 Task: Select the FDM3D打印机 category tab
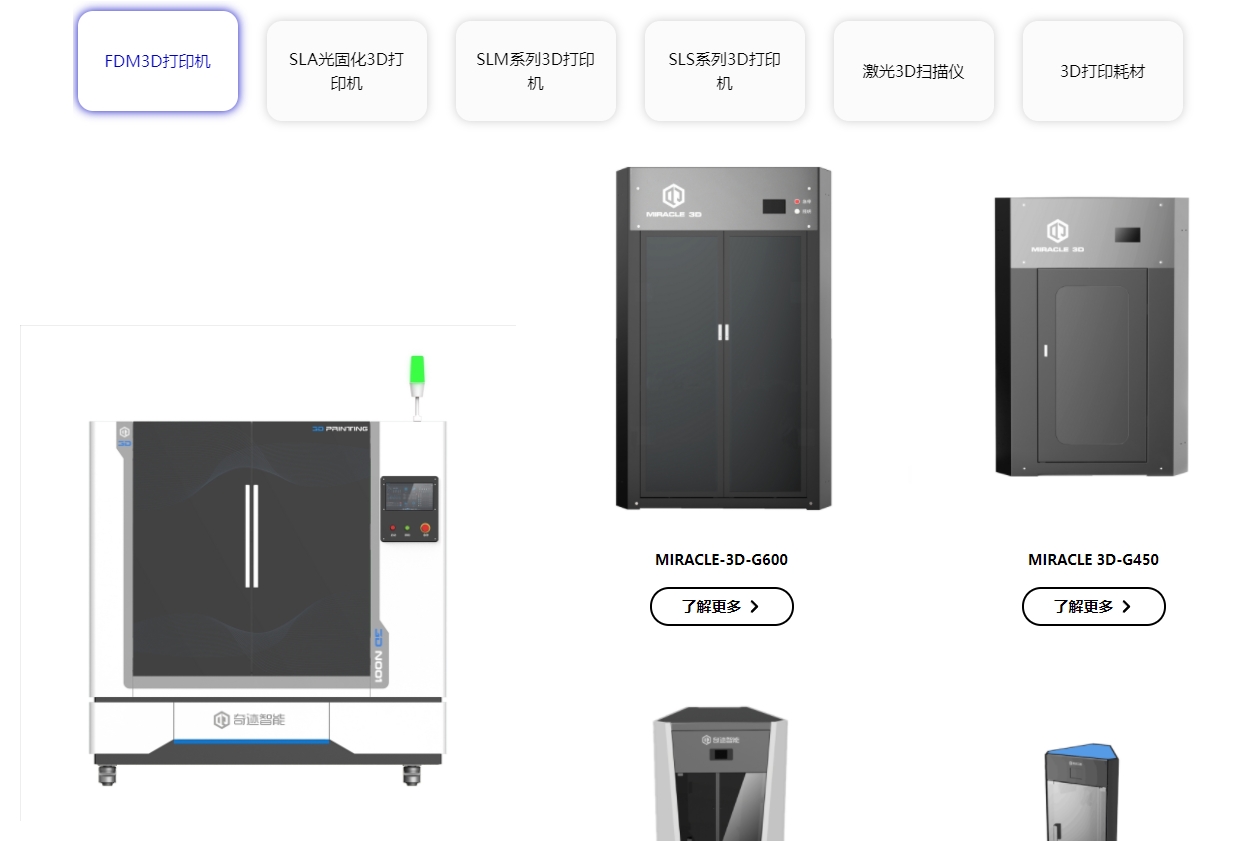[158, 61]
